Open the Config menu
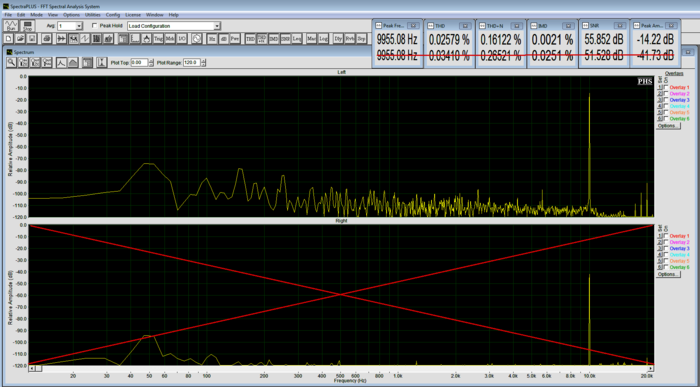 112,15
